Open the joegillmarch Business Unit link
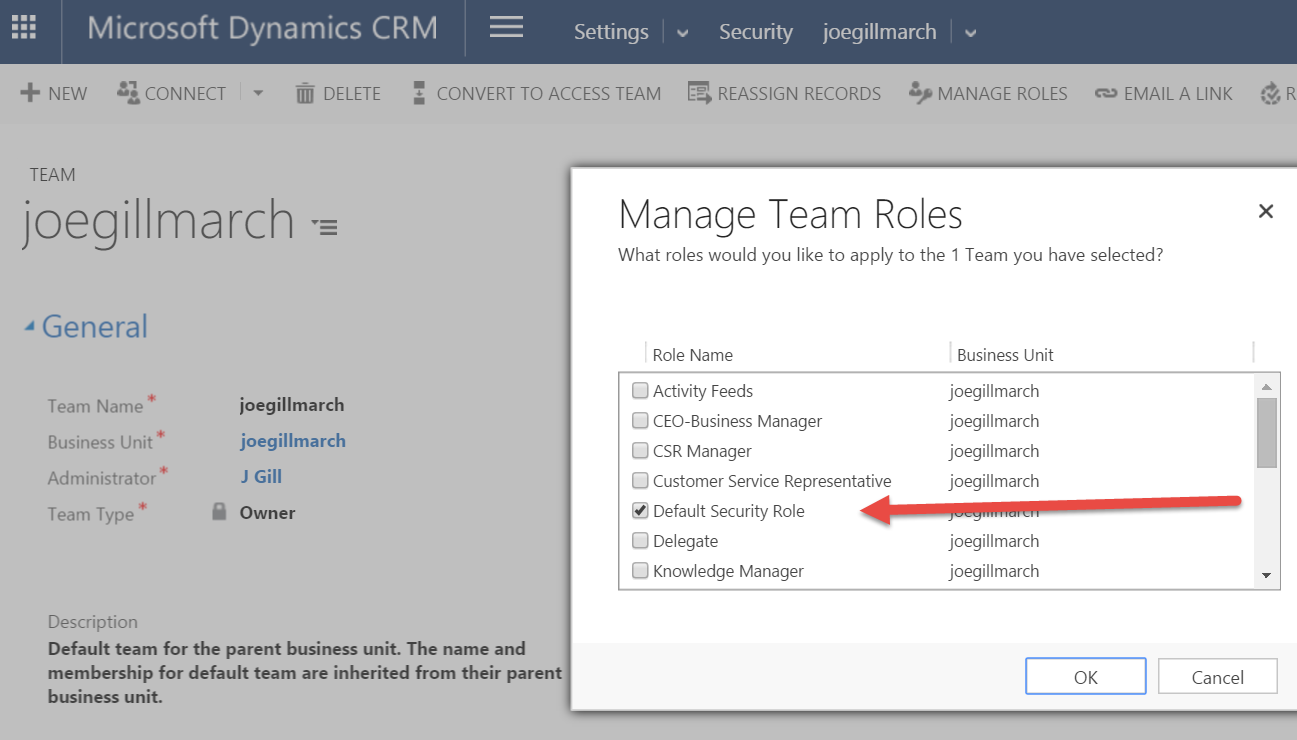1297x740 pixels. (293, 441)
